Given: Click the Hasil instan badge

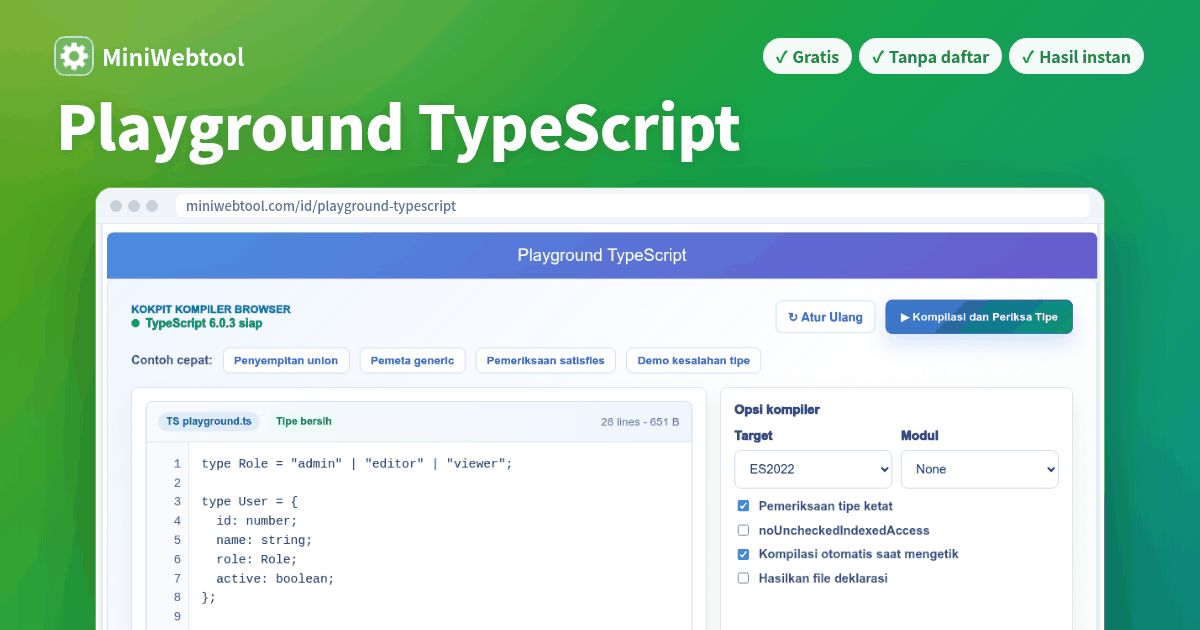Looking at the screenshot, I should point(1076,57).
